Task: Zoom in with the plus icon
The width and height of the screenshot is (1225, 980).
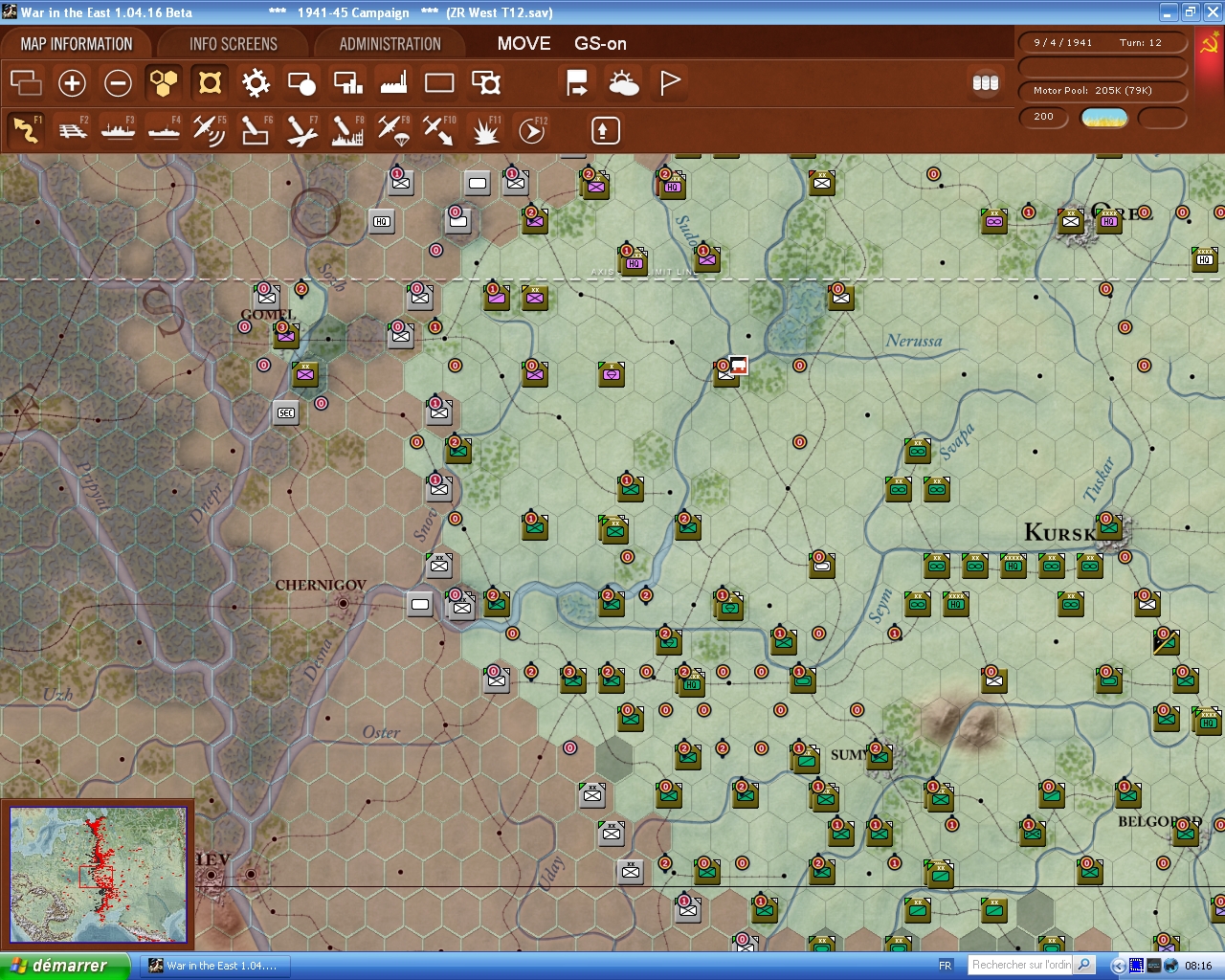Action: coord(72,83)
